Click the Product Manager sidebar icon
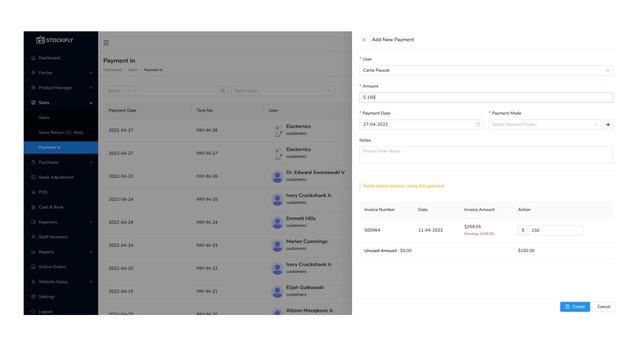The image size is (640, 360). 33,88
